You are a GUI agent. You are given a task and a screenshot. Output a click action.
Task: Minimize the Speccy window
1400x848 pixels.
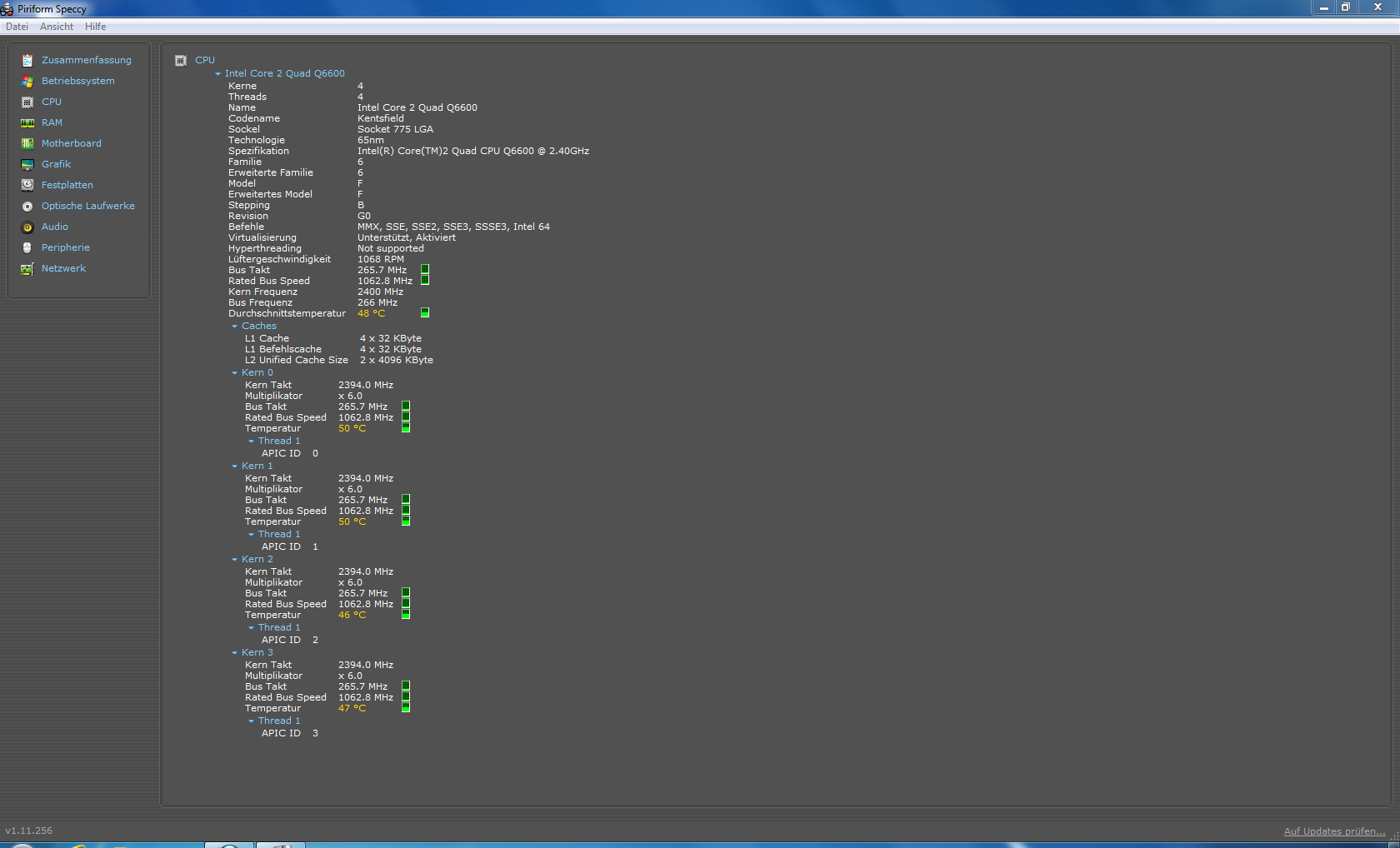(1323, 7)
